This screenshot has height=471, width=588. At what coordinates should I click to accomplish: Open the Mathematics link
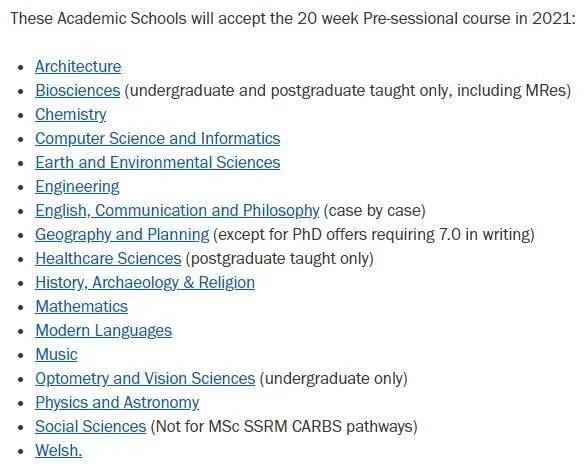coord(81,307)
